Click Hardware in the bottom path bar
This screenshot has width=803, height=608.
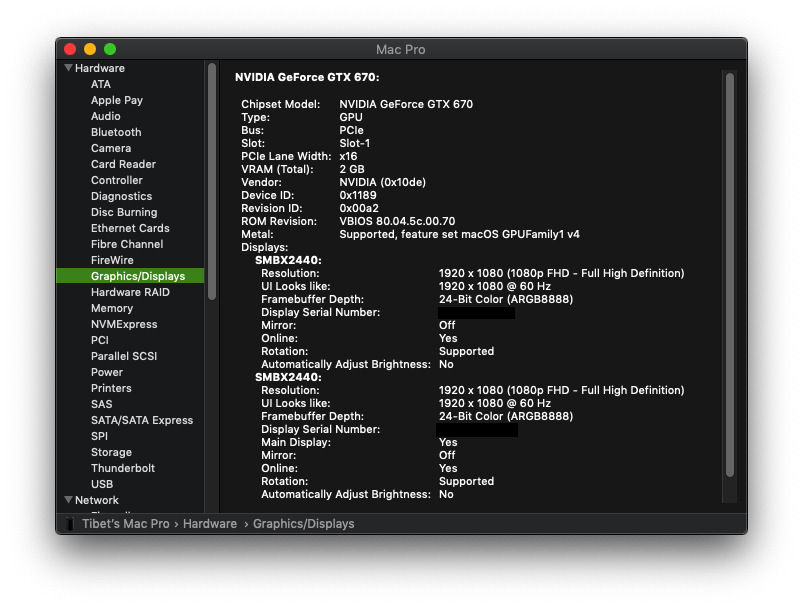coord(210,523)
